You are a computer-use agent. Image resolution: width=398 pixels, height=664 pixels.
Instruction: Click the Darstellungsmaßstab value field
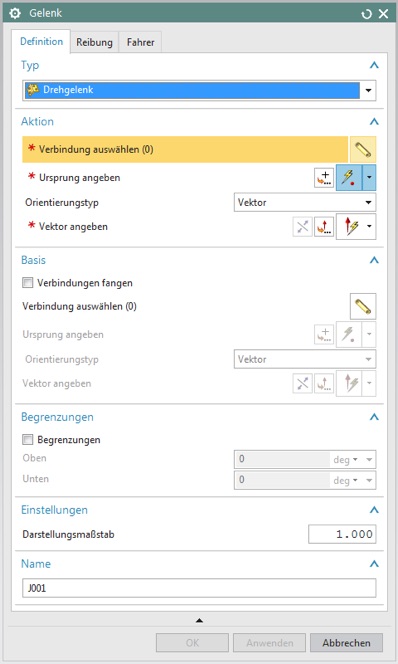tap(342, 534)
